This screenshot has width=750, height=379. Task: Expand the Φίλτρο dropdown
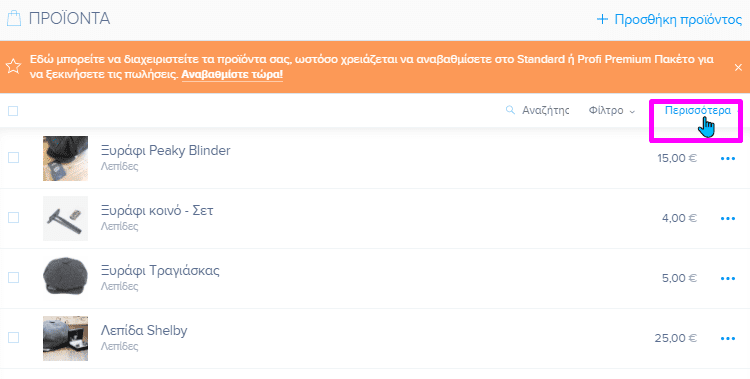click(x=611, y=111)
